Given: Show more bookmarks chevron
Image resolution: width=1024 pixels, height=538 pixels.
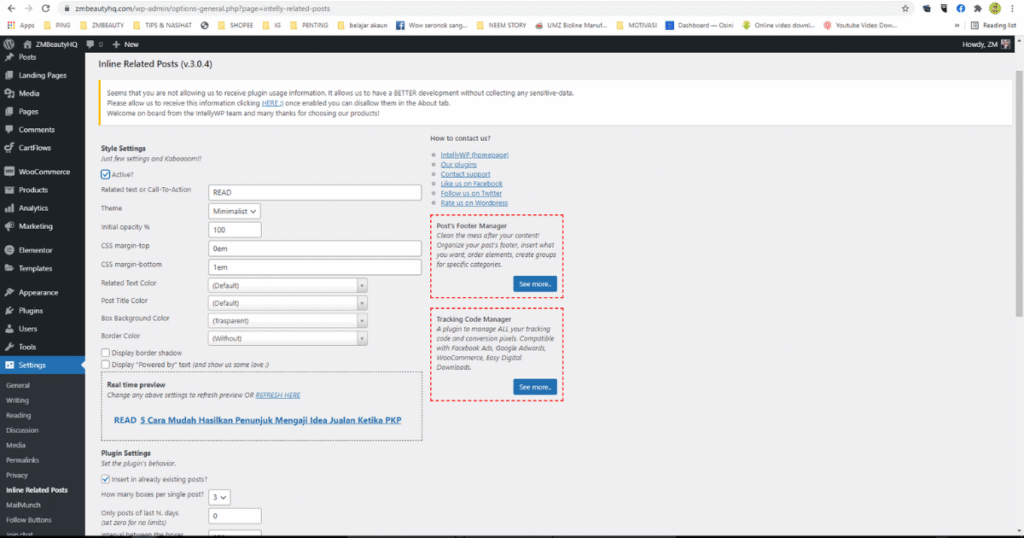Looking at the screenshot, I should (x=957, y=25).
